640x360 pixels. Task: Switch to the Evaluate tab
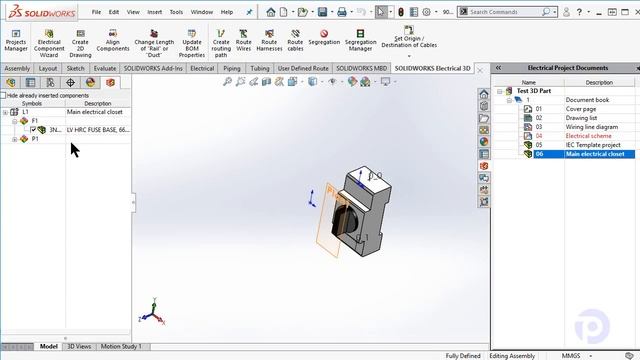point(105,69)
